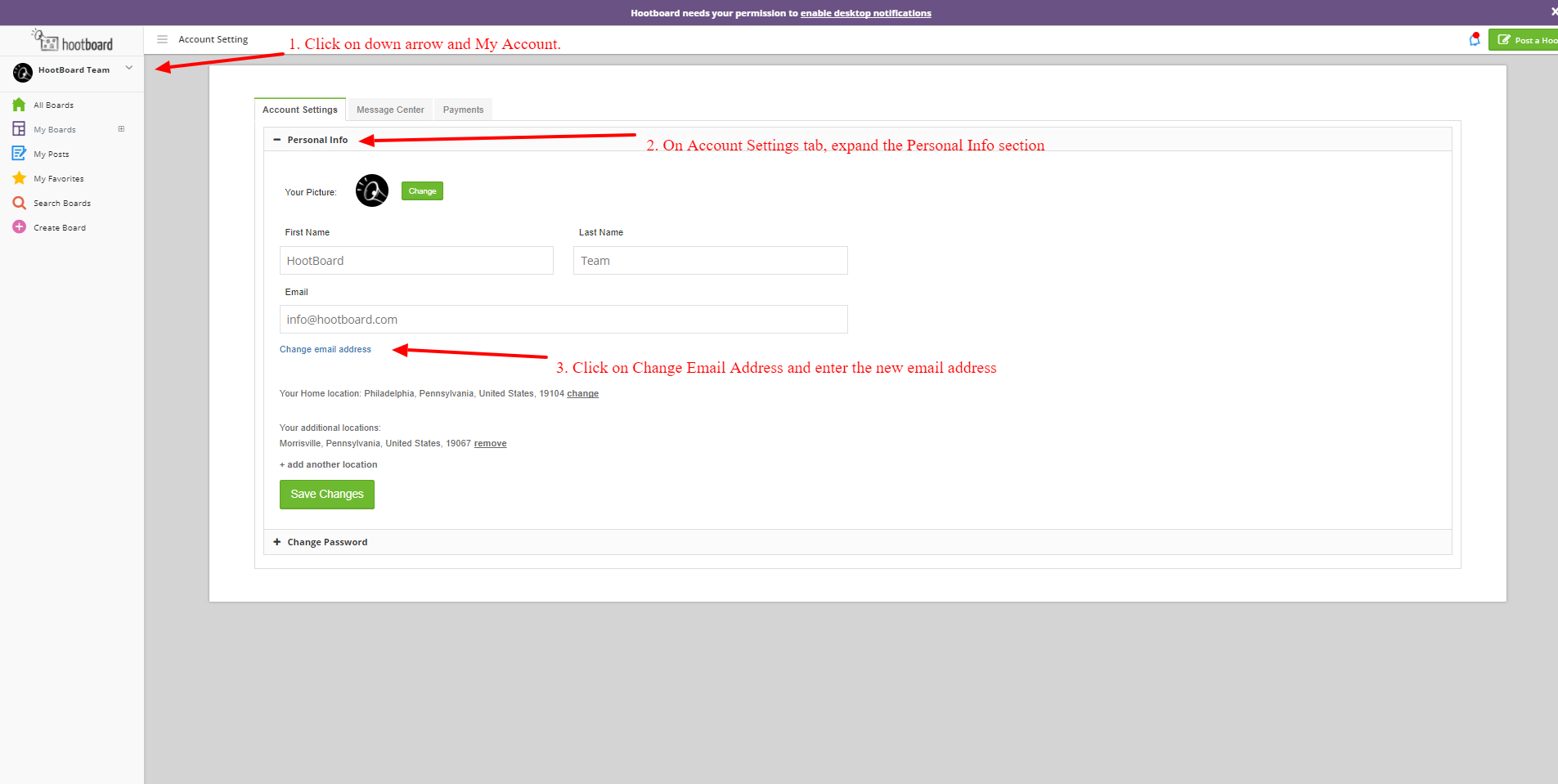This screenshot has height=784, width=1558.
Task: Click the Account Setting page title
Action: (213, 39)
